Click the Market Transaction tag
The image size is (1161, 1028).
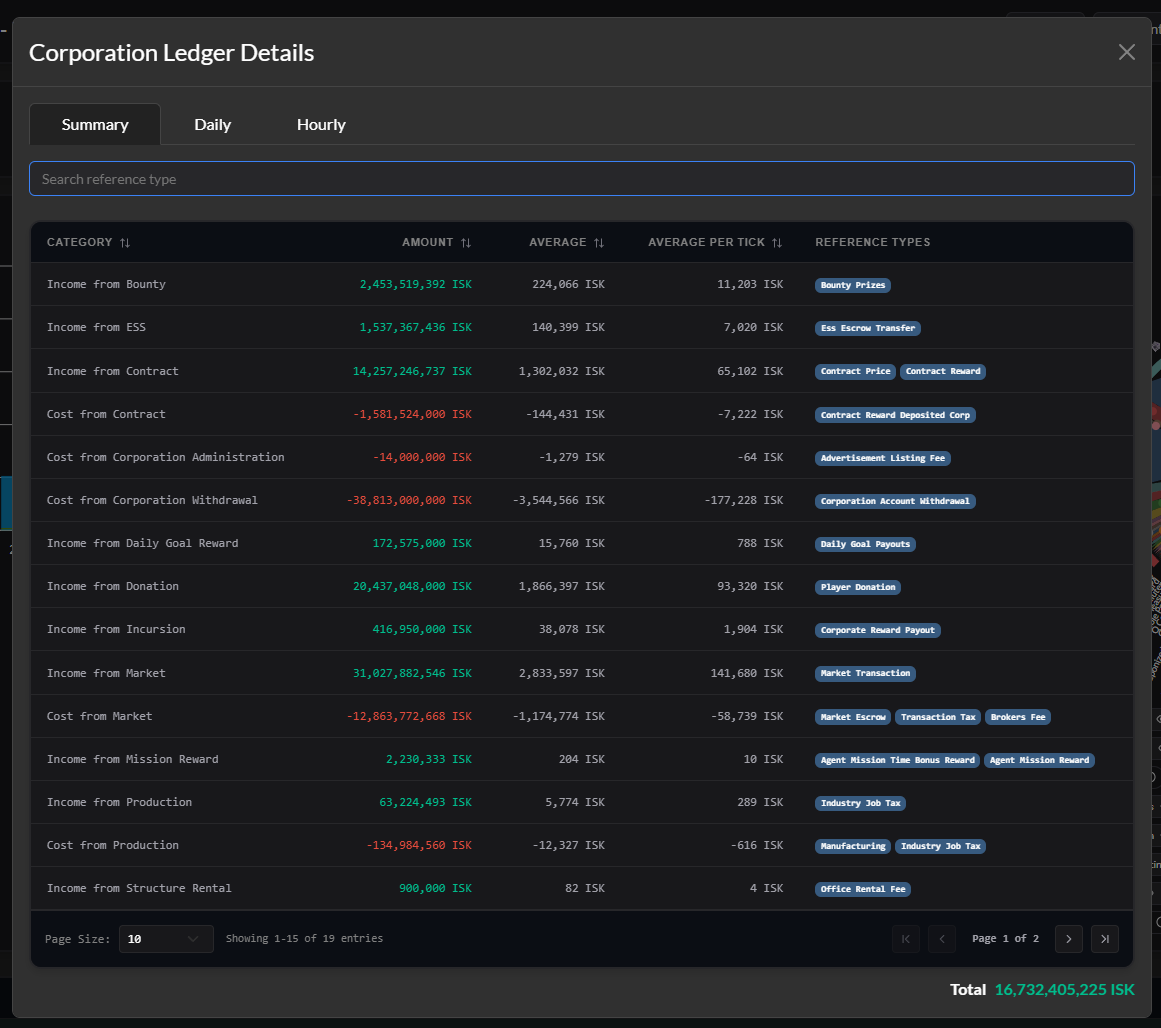click(x=865, y=673)
